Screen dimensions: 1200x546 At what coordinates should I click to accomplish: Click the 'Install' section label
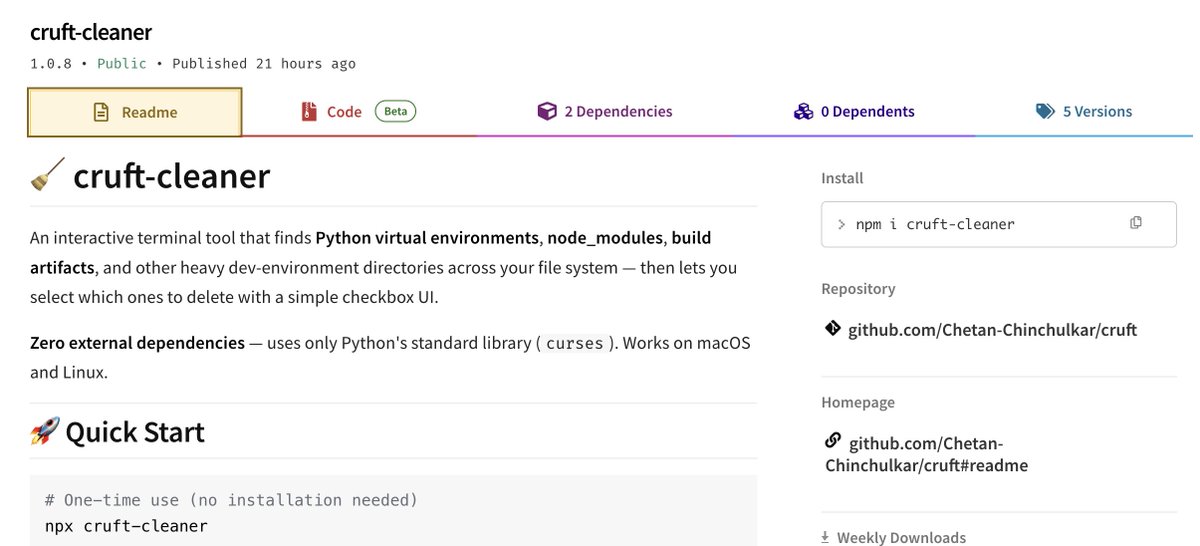click(x=842, y=178)
